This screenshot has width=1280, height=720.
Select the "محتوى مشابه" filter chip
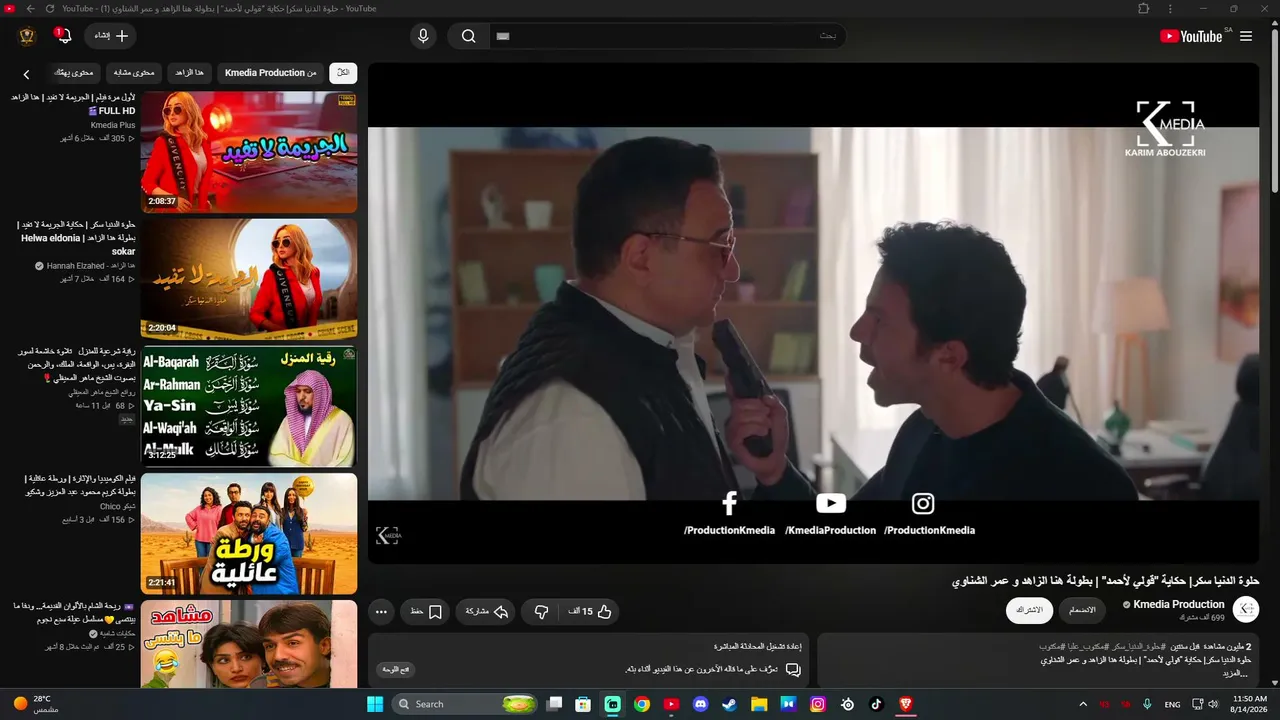(134, 73)
